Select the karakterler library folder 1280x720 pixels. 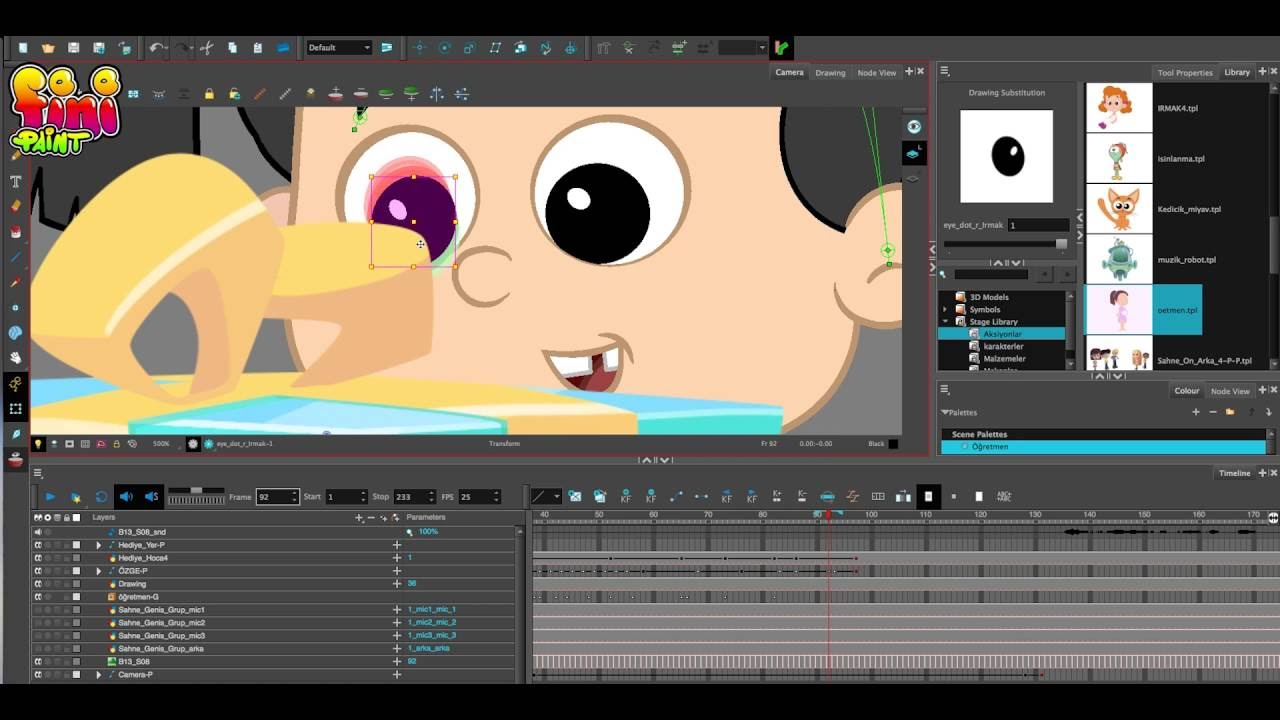(x=1003, y=346)
